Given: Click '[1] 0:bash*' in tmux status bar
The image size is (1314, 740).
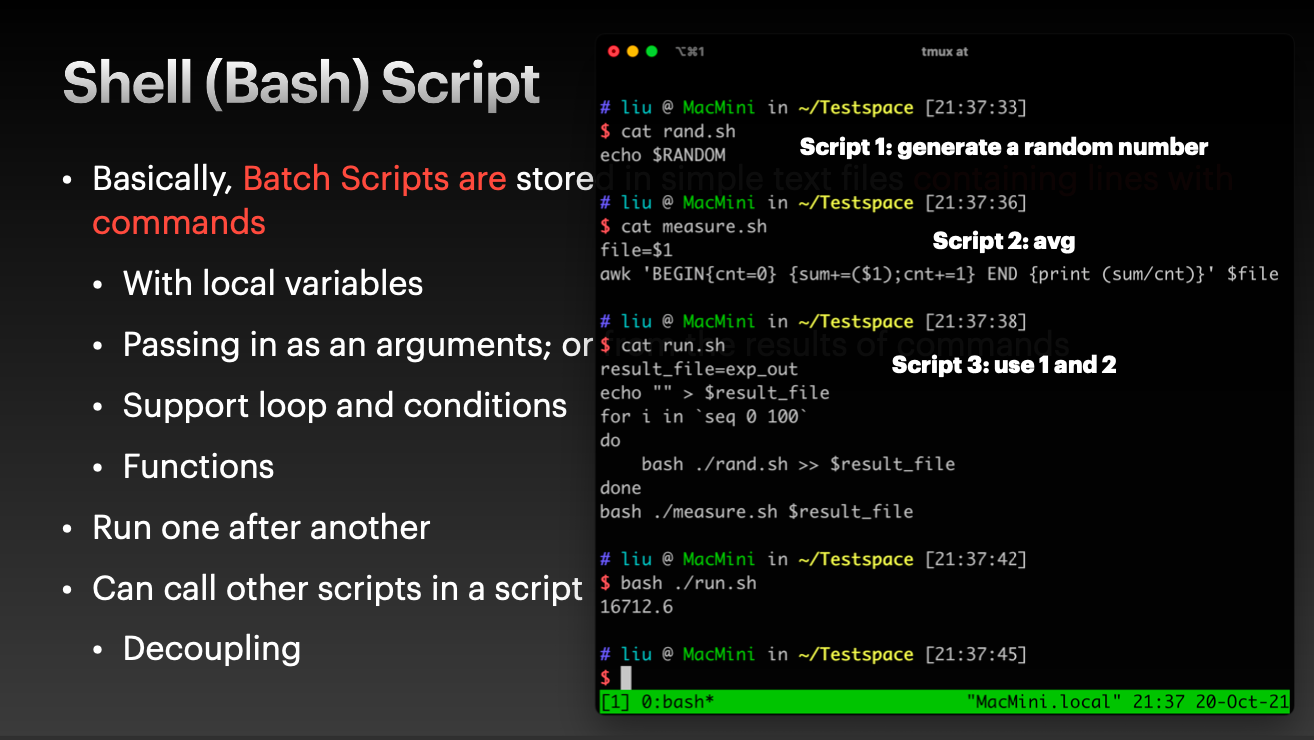Looking at the screenshot, I should tap(657, 702).
